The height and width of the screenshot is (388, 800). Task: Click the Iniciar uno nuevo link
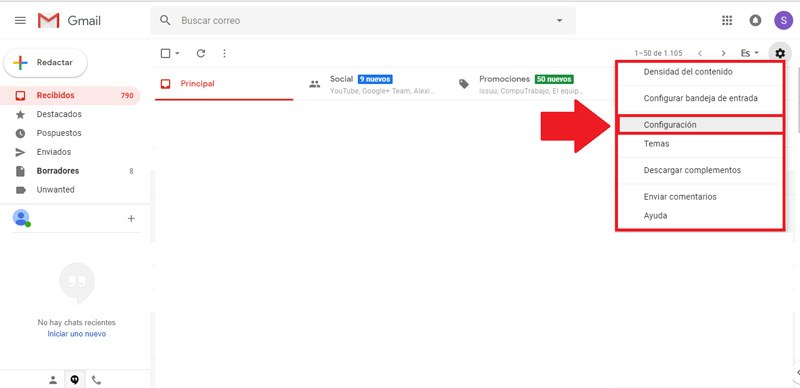(x=77, y=334)
